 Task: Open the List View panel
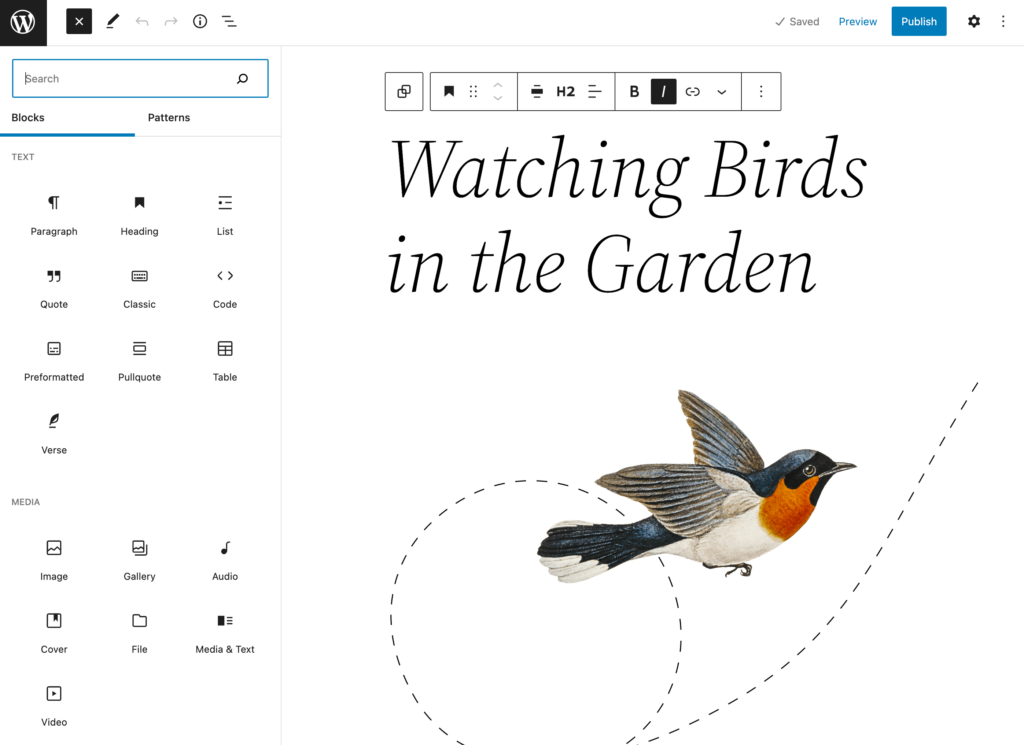click(x=229, y=21)
